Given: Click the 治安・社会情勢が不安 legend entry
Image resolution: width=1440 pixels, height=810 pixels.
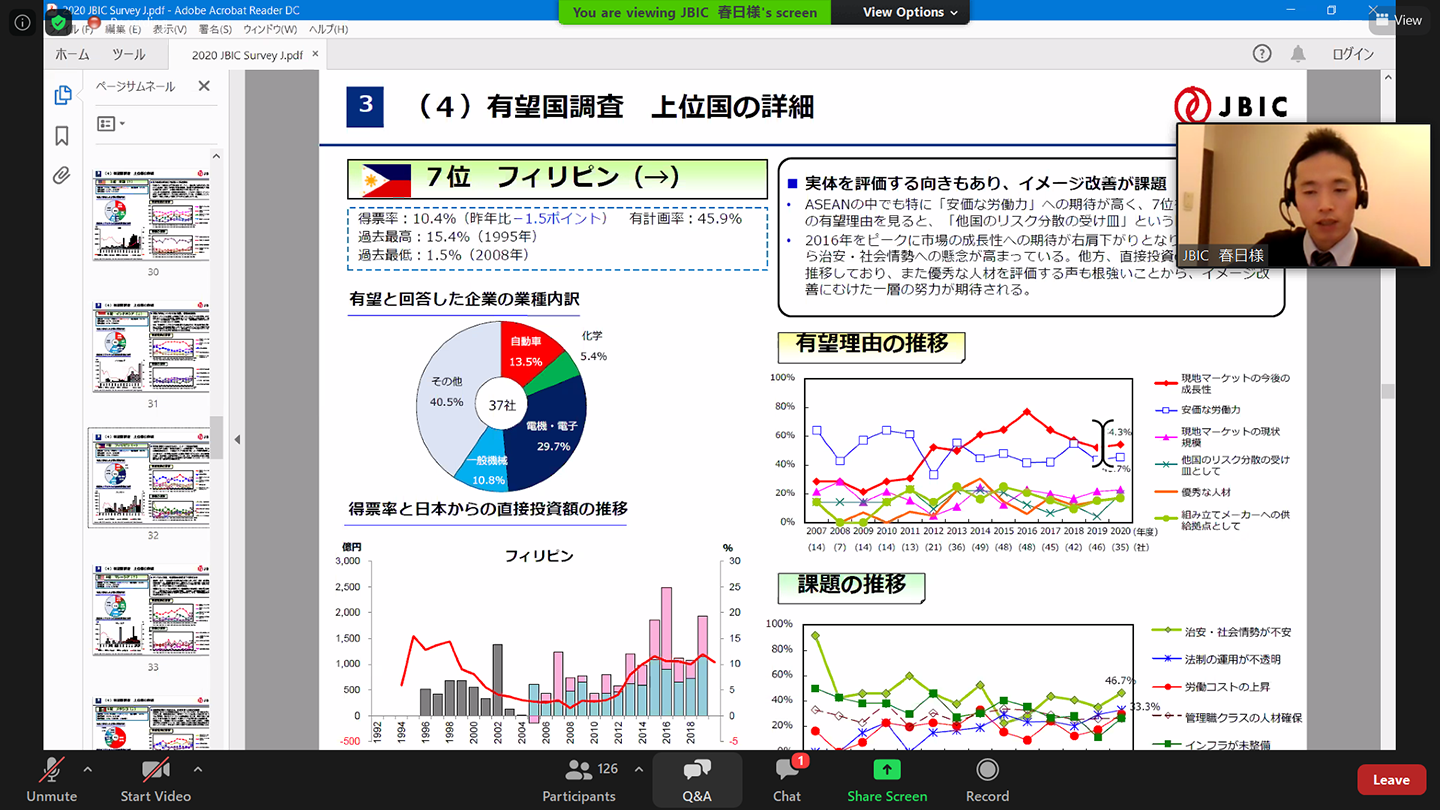Looking at the screenshot, I should (1223, 632).
